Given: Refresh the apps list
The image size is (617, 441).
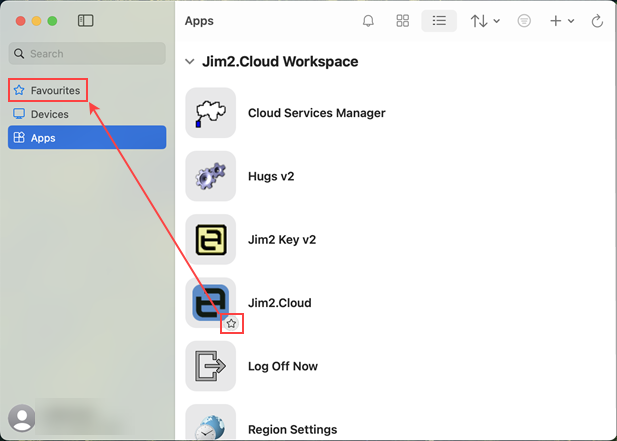Looking at the screenshot, I should (597, 21).
